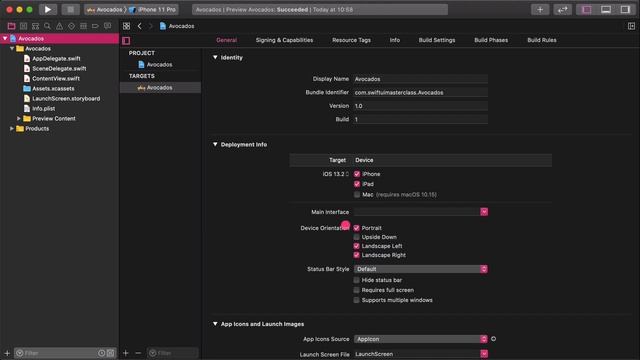
Task: Open the App Icons Source dropdown
Action: click(x=421, y=339)
